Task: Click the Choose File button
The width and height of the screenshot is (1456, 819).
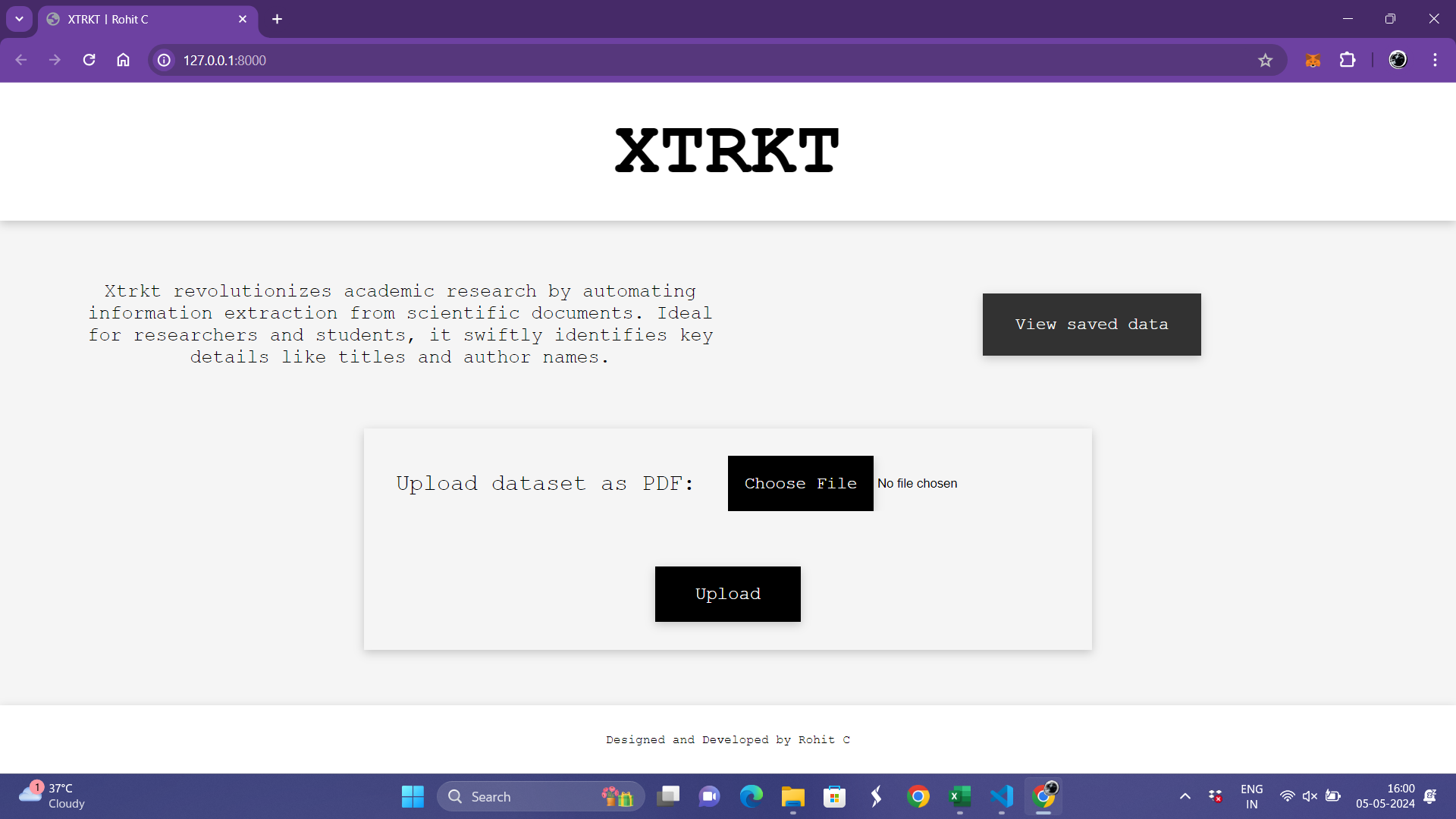Action: click(x=800, y=483)
